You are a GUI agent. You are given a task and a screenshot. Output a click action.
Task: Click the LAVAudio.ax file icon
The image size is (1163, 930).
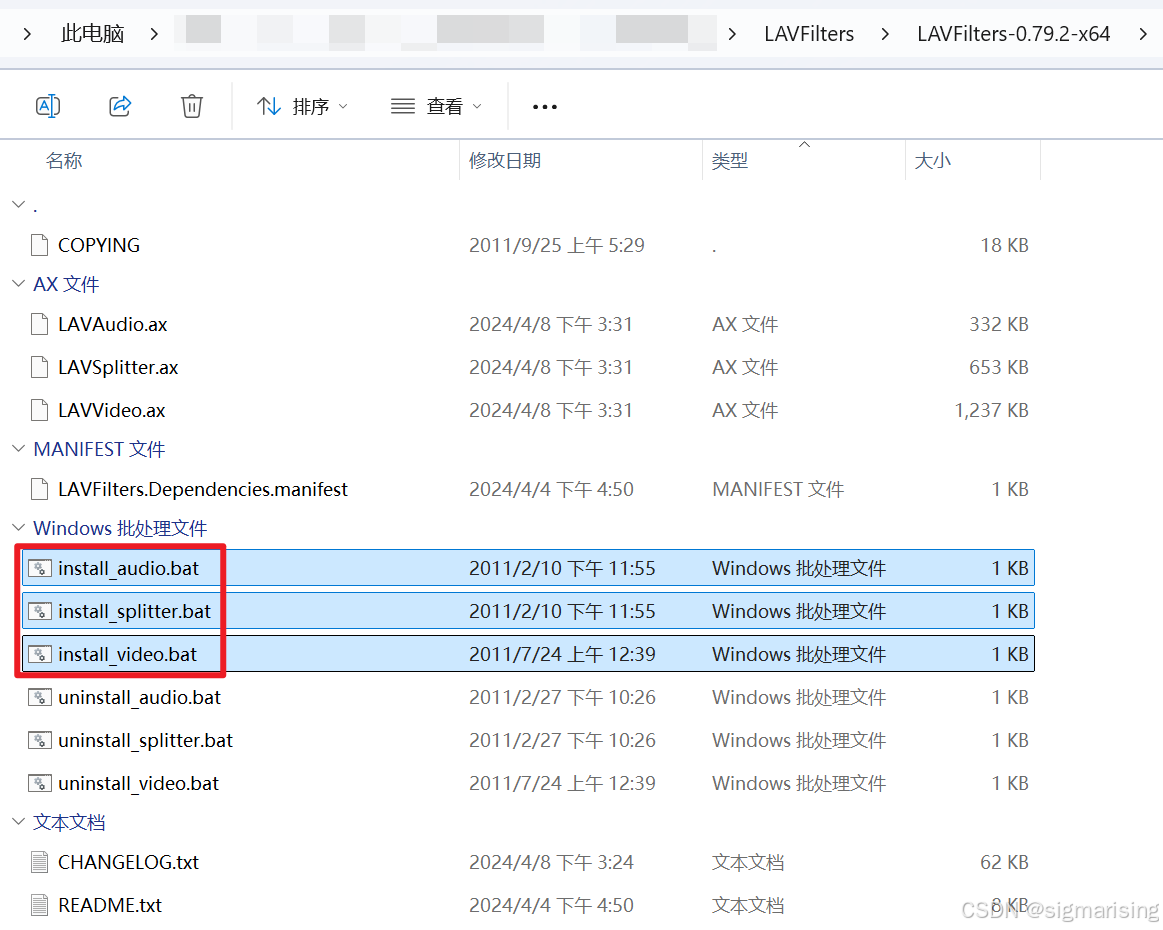pos(39,324)
